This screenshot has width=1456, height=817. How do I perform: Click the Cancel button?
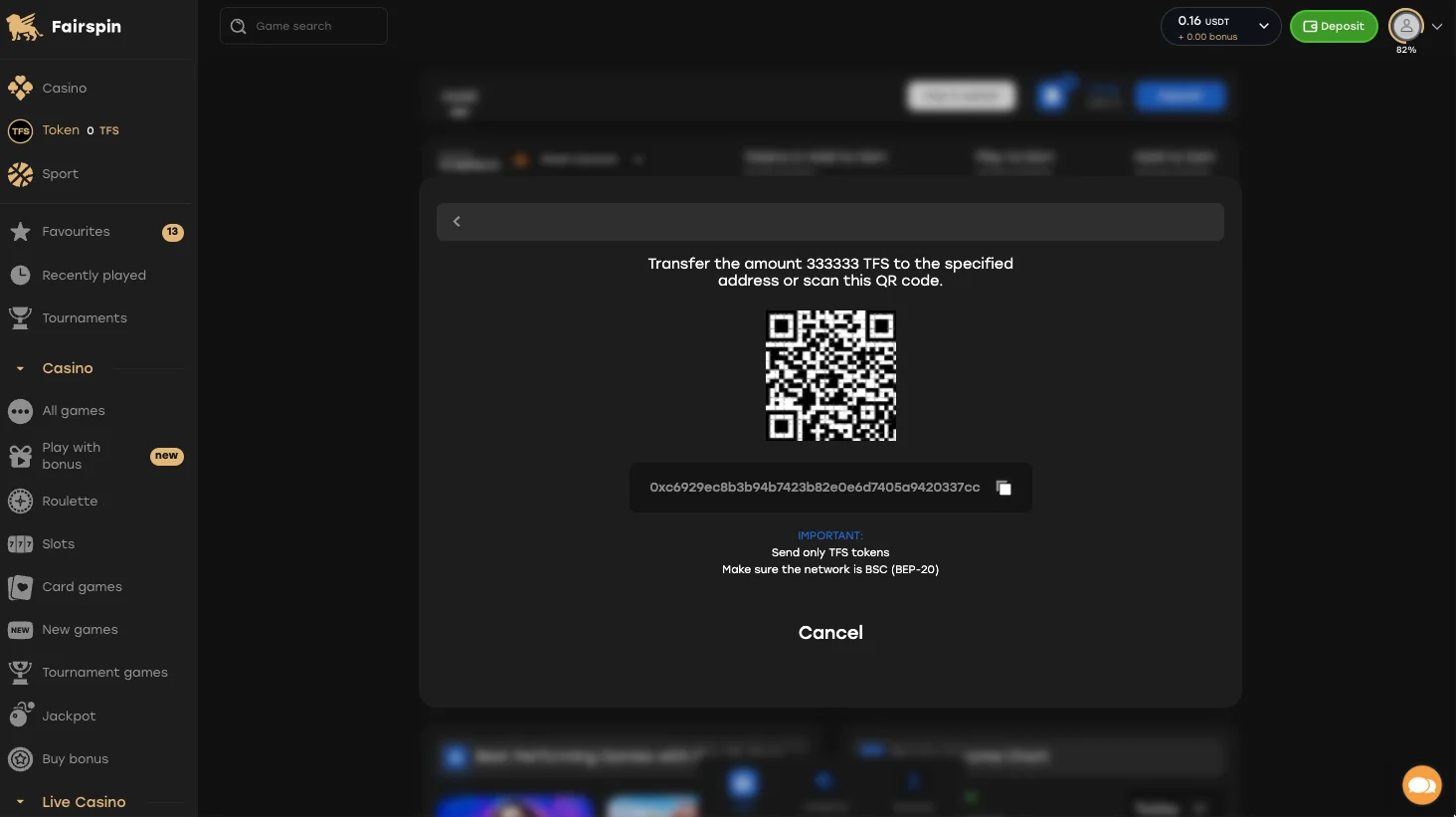tap(830, 633)
